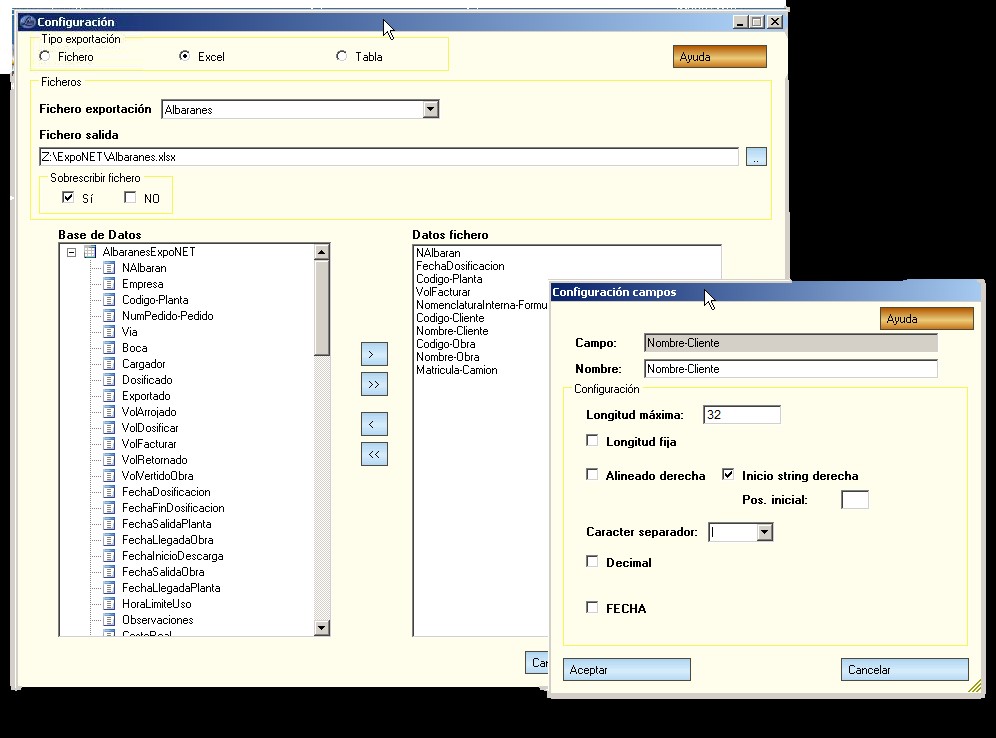Click the NumPedido-Pedido field icon
The width and height of the screenshot is (996, 738).
(x=109, y=316)
